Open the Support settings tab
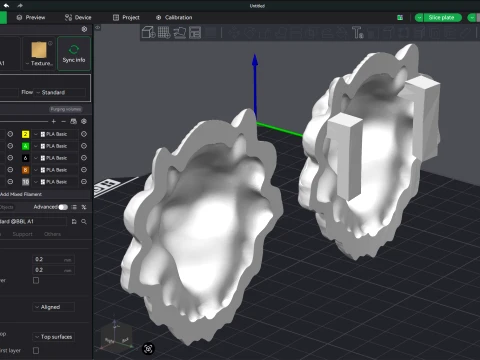Screen dimensions: 480x360 click(23, 234)
